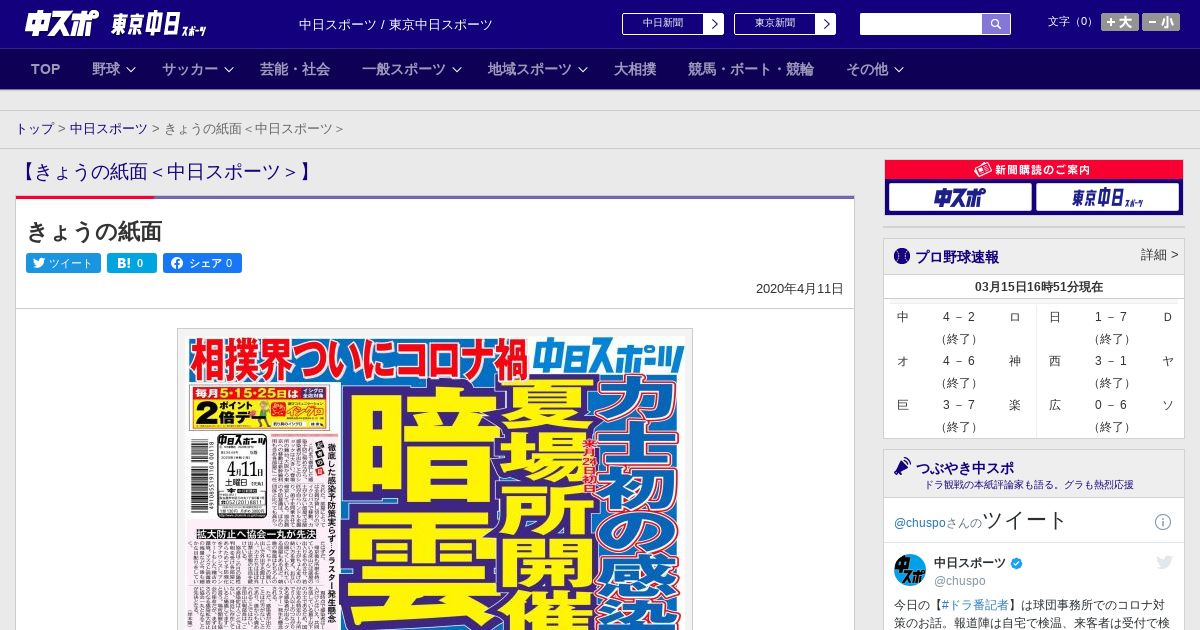Click the きょうの紙面 article title
The height and width of the screenshot is (630, 1200).
click(x=94, y=231)
